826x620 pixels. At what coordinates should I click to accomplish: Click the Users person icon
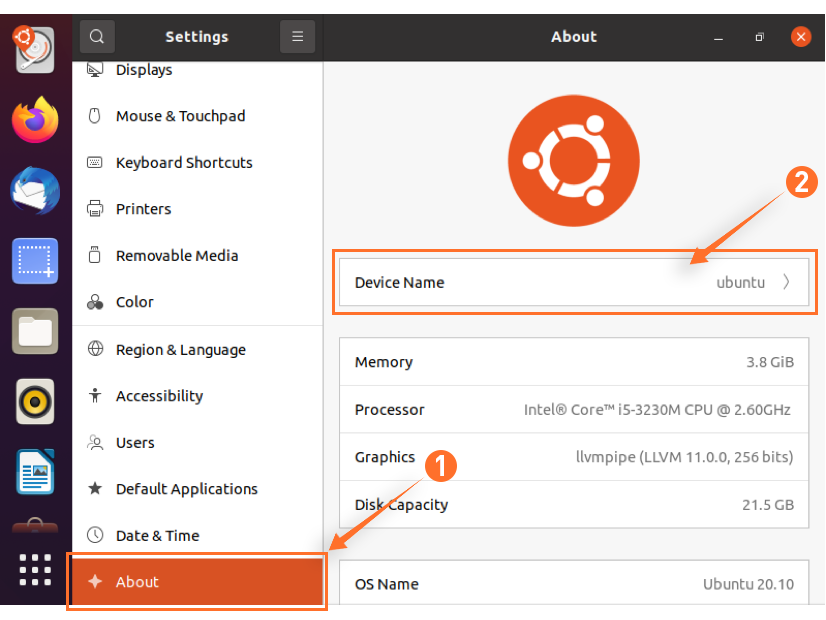[x=95, y=442]
